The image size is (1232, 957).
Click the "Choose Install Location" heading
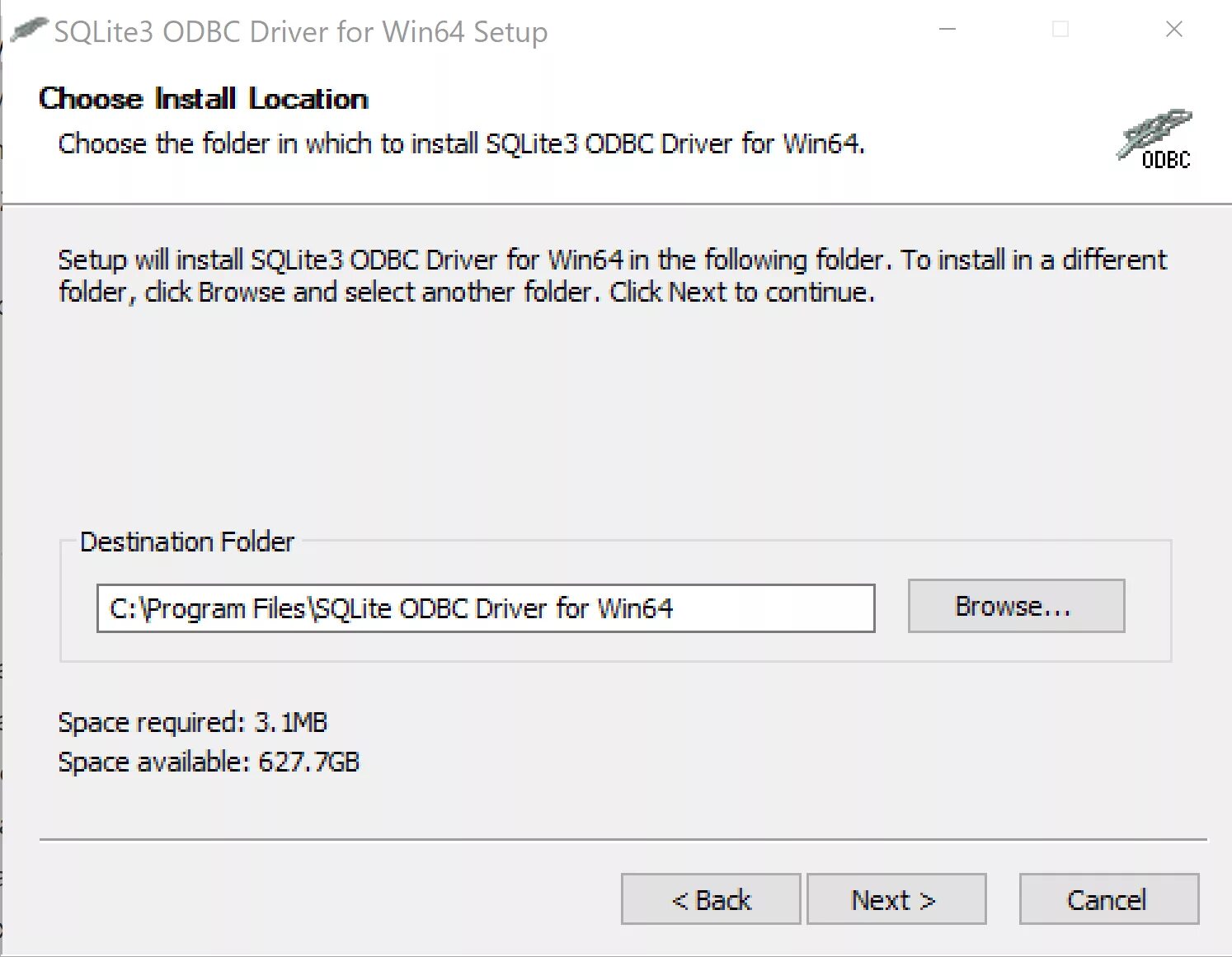tap(203, 99)
